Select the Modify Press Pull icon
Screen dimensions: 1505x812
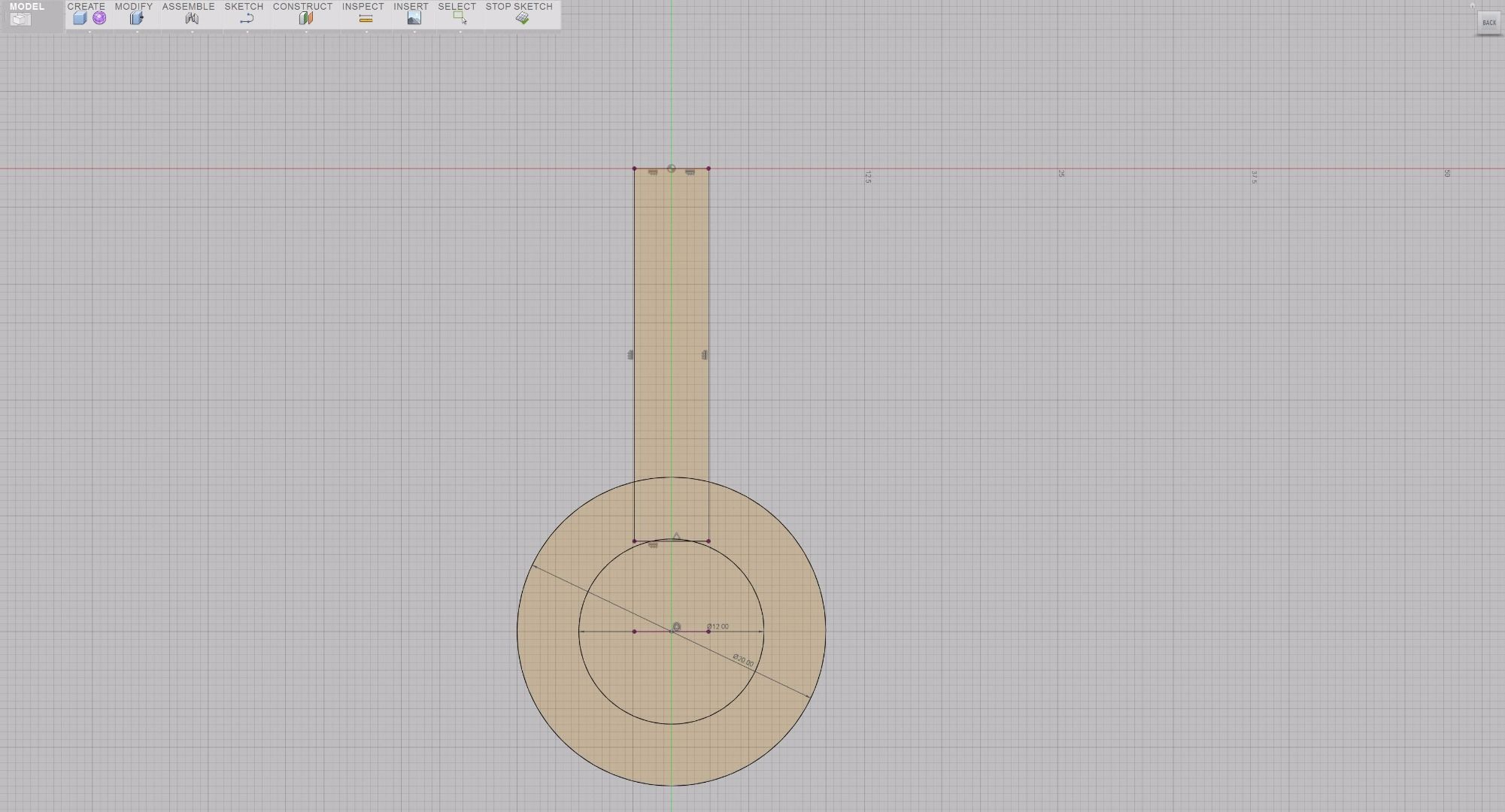point(136,18)
